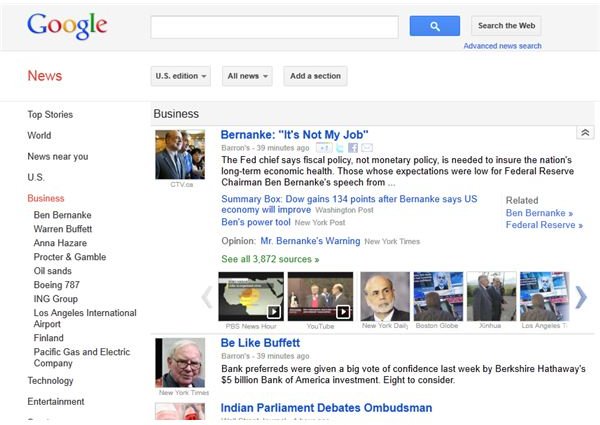This screenshot has width=600, height=425.
Task: Open Ben's power tool article
Action: (256, 222)
